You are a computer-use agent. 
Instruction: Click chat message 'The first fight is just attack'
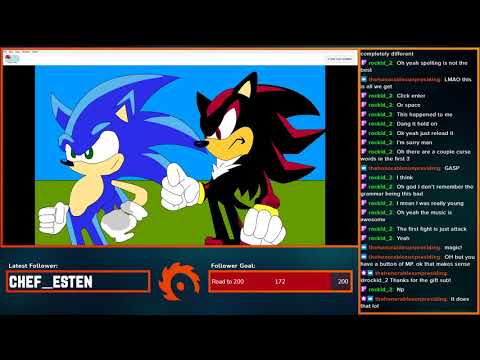click(x=432, y=229)
